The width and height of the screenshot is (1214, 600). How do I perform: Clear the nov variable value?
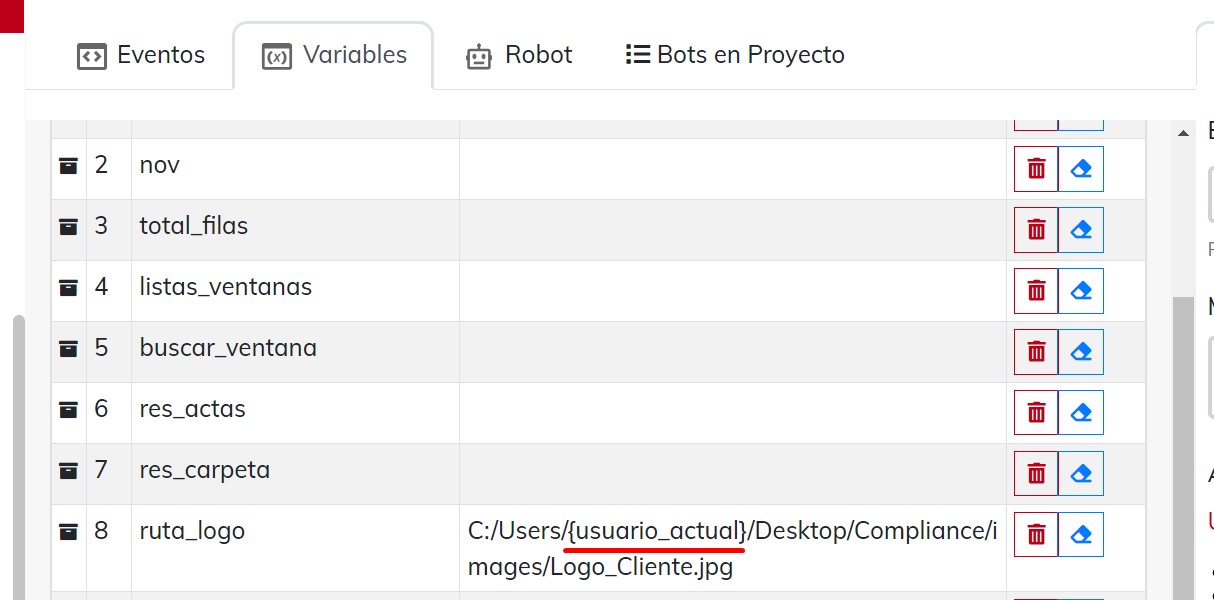(1081, 169)
